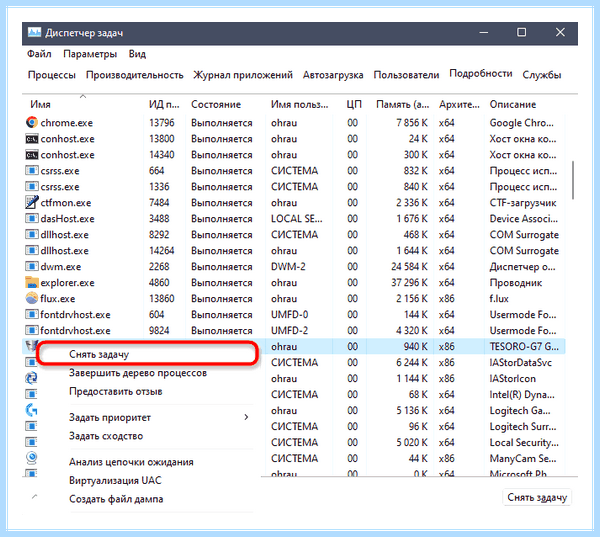Click the ctfmon.exe pen icon
The height and width of the screenshot is (537, 600).
[32, 202]
